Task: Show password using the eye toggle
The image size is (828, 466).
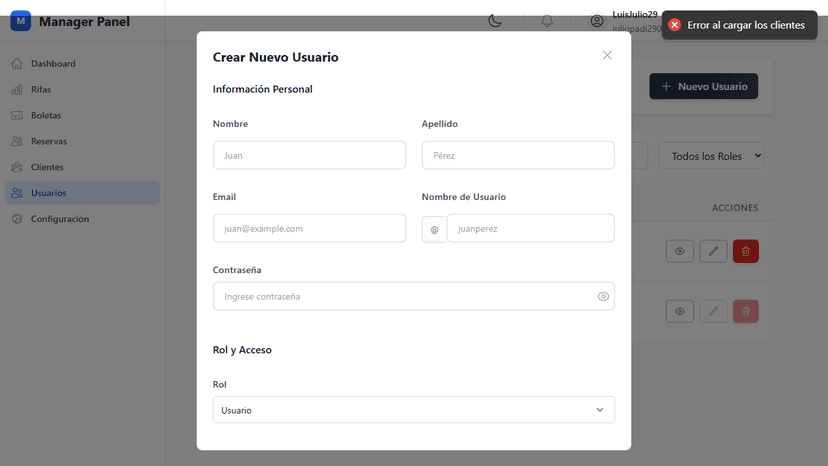Action: pyautogui.click(x=603, y=296)
